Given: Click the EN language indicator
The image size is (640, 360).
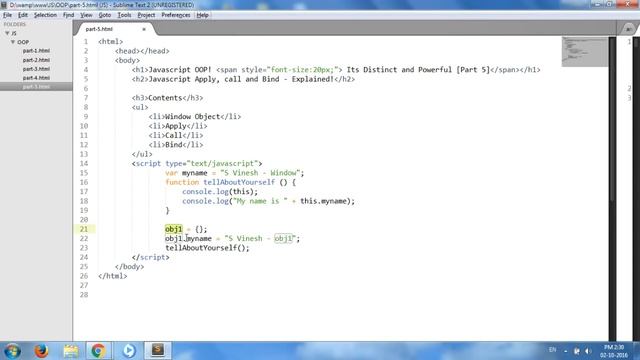Looking at the screenshot, I should pos(553,350).
